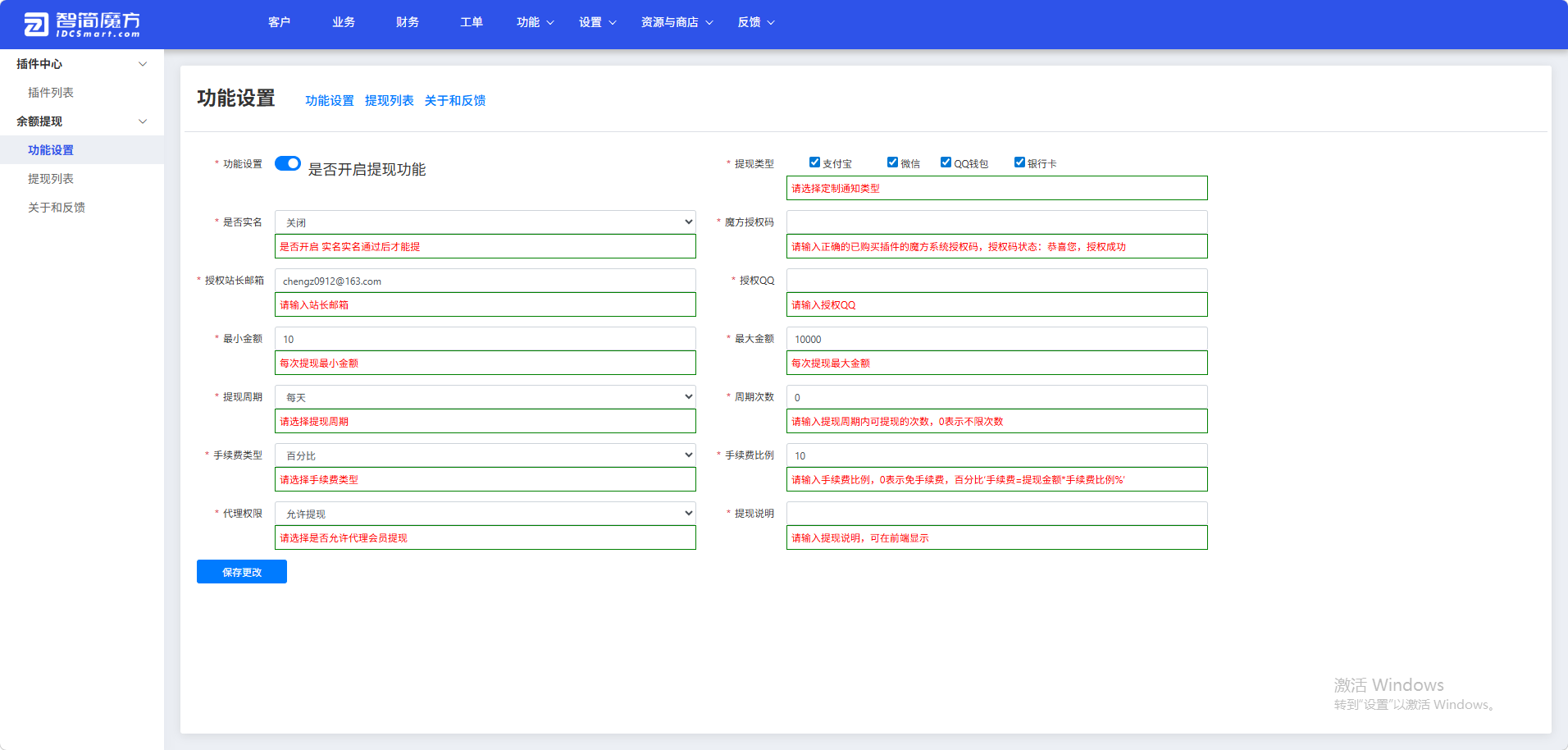Viewport: 1568px width, 750px height.
Task: Select 功能设置 in the sidebar
Action: (82, 150)
